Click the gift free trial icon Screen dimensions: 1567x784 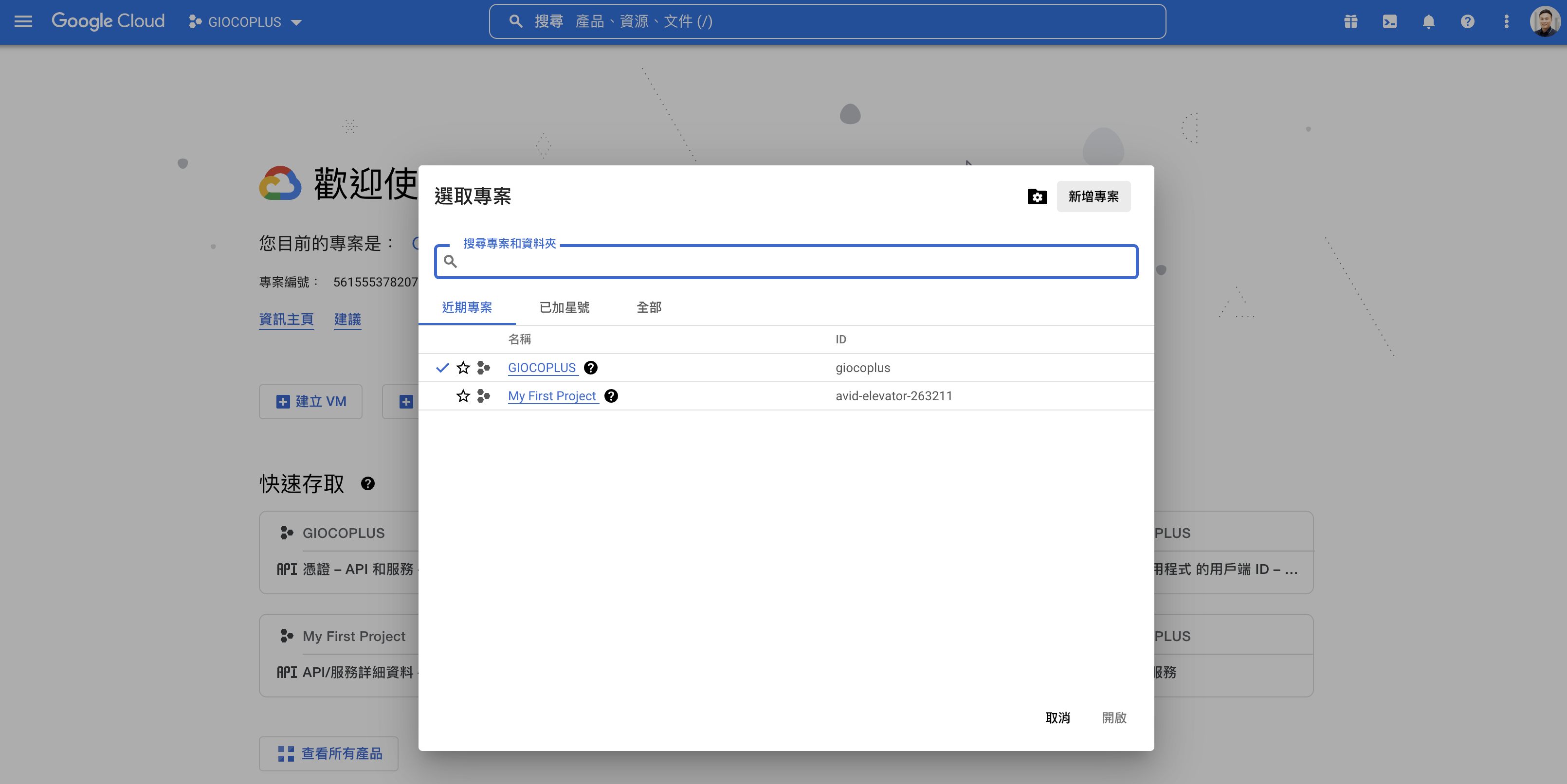tap(1350, 22)
